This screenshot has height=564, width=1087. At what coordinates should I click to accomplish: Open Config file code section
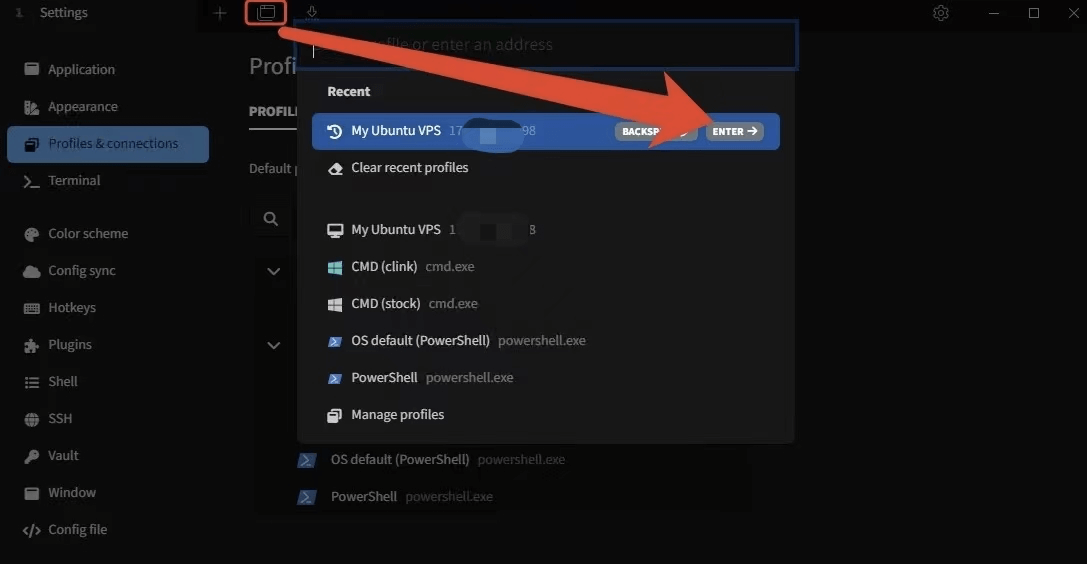point(107,529)
